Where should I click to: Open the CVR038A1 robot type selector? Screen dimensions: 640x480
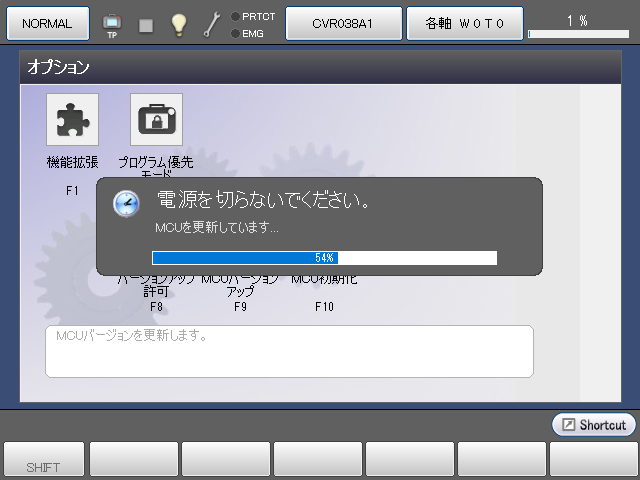(x=343, y=23)
